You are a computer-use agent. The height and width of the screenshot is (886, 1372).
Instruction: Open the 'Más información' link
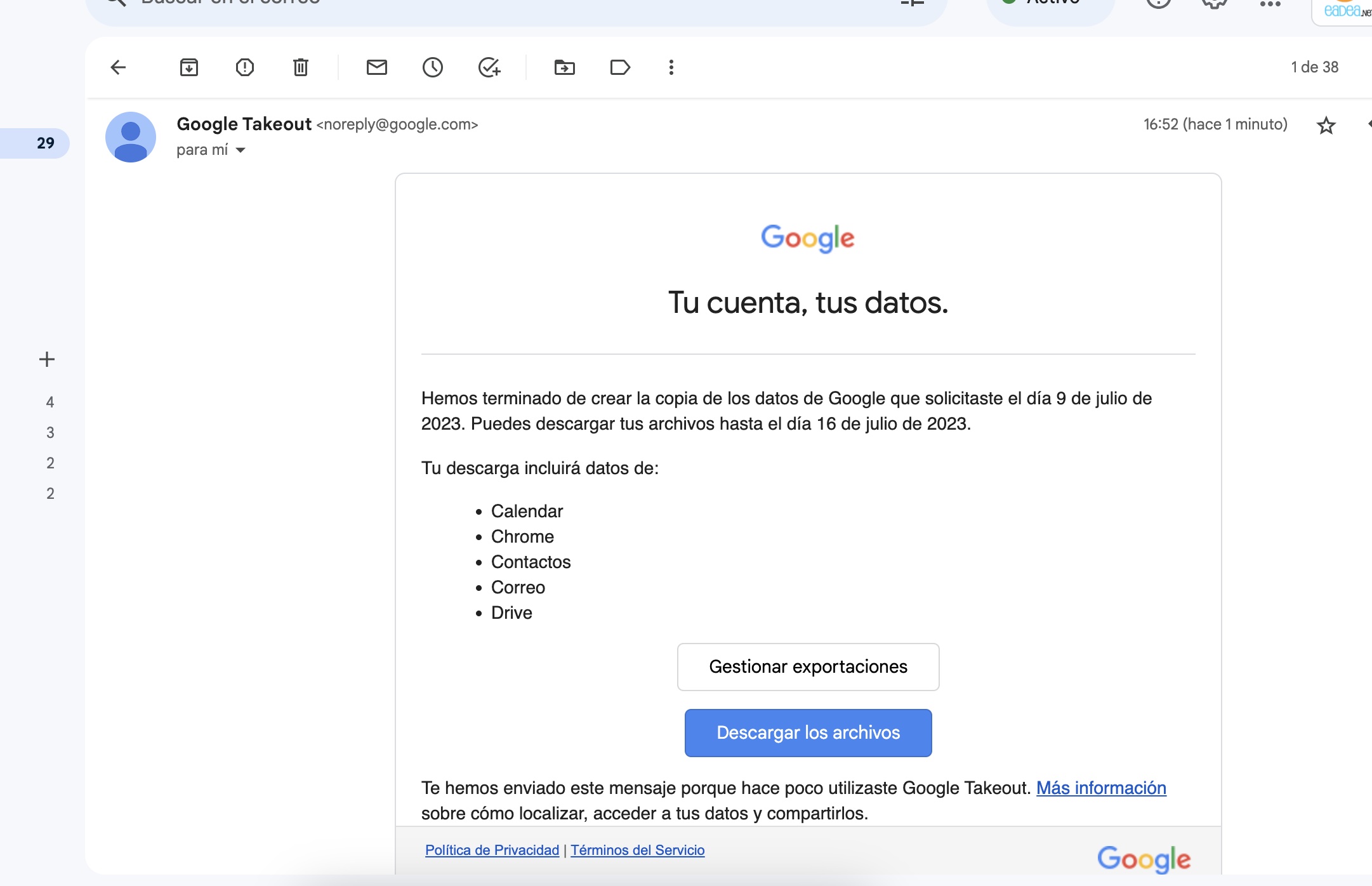tap(1101, 788)
